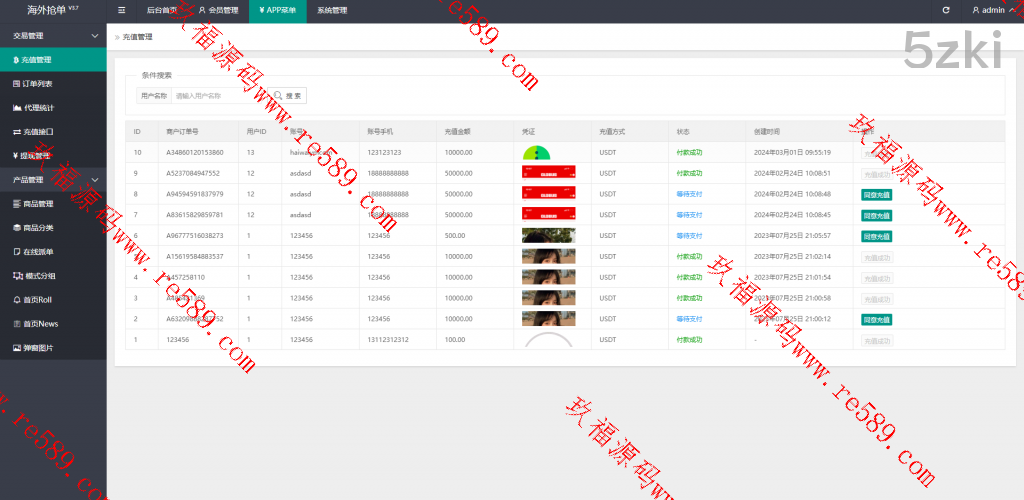Viewport: 1024px width, 500px height.
Task: Switch to the 系统管理 top tab
Action: (332, 10)
